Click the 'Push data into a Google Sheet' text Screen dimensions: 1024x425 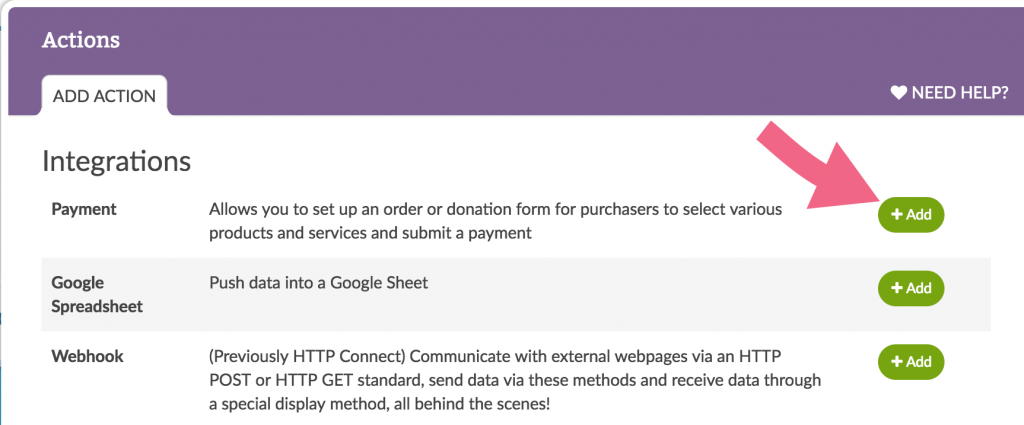[318, 283]
